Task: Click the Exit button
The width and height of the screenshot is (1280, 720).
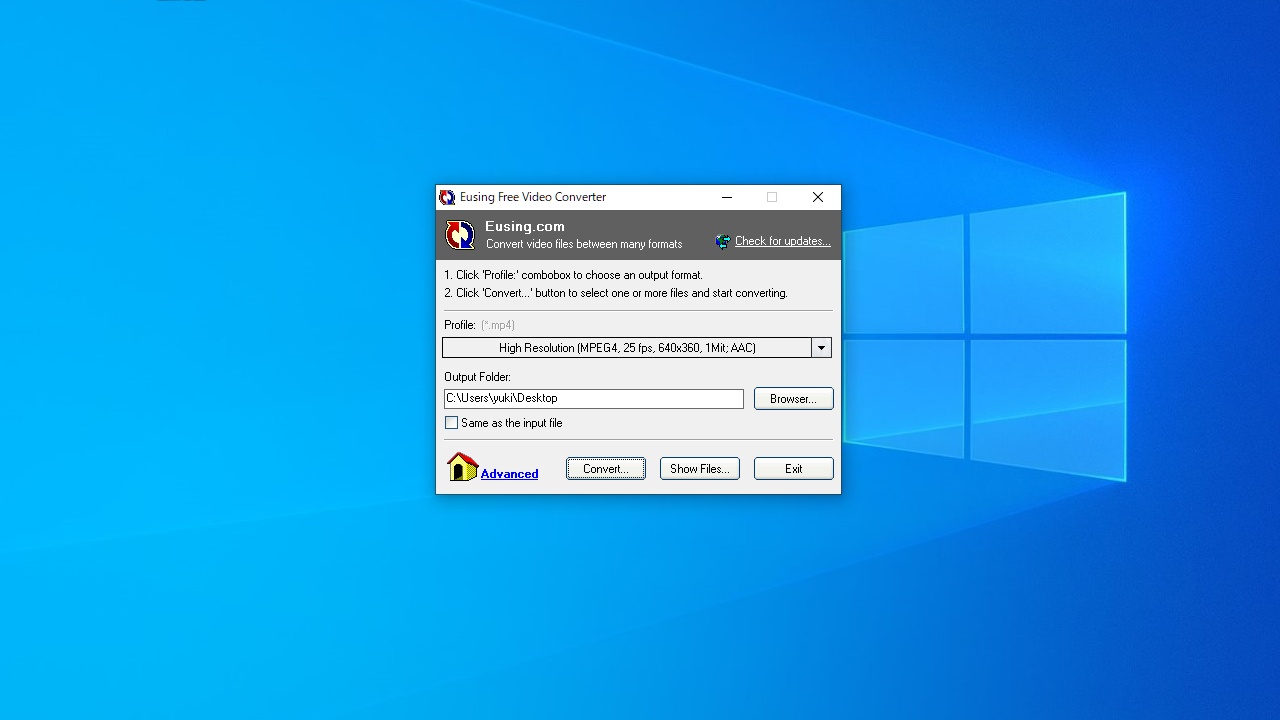Action: click(x=794, y=469)
